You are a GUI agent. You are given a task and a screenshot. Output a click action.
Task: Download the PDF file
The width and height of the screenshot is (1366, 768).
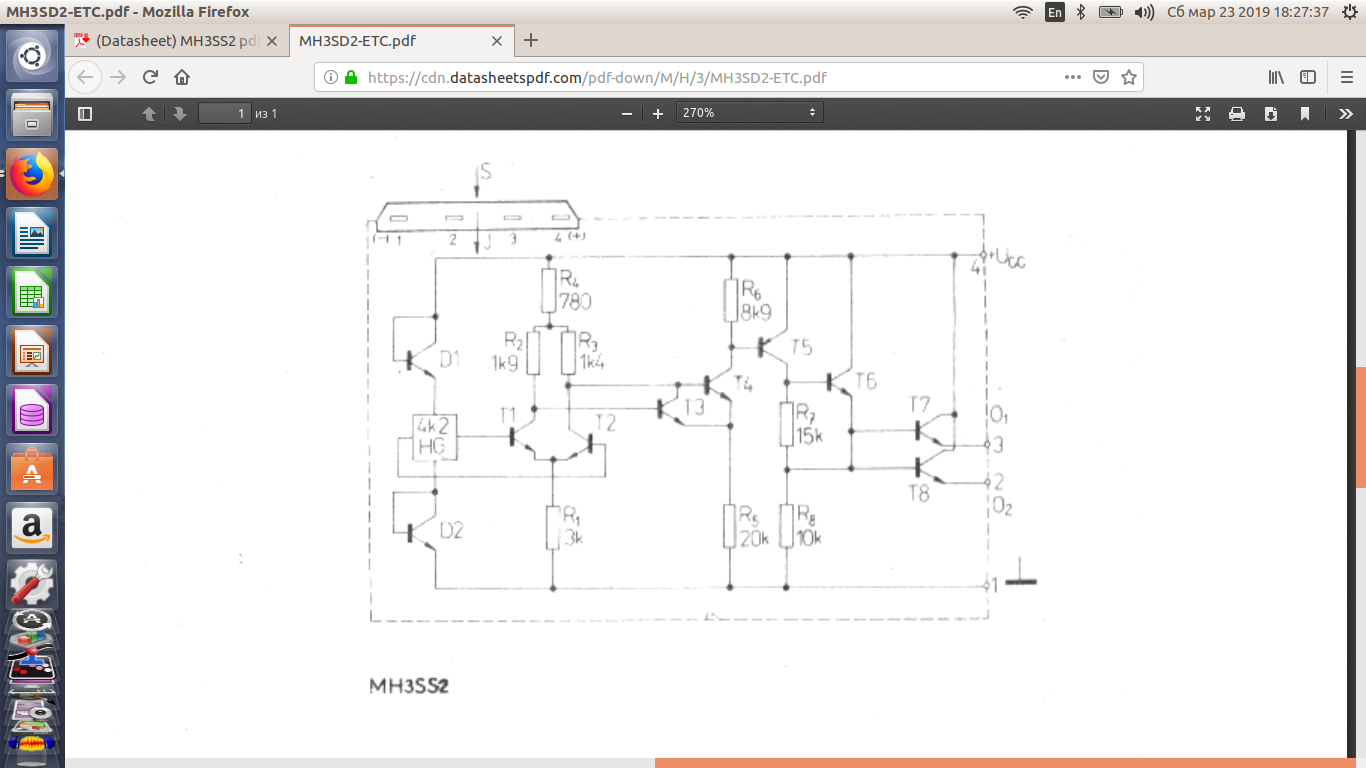click(x=1271, y=114)
